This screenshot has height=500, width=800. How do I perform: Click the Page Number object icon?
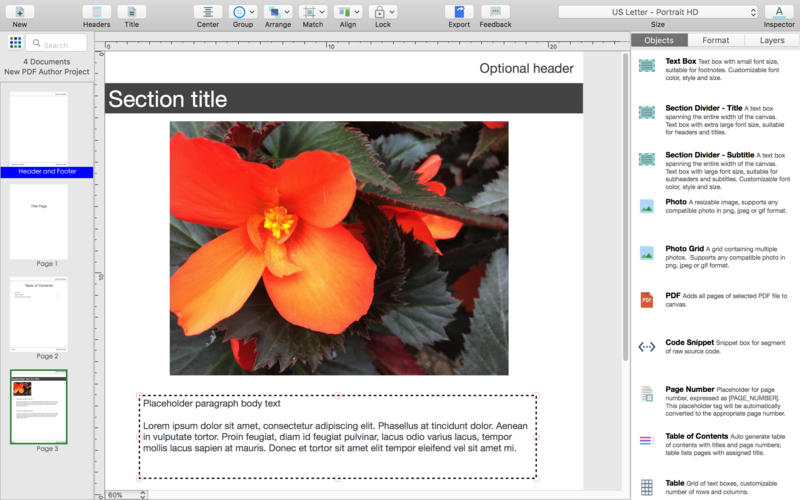646,394
